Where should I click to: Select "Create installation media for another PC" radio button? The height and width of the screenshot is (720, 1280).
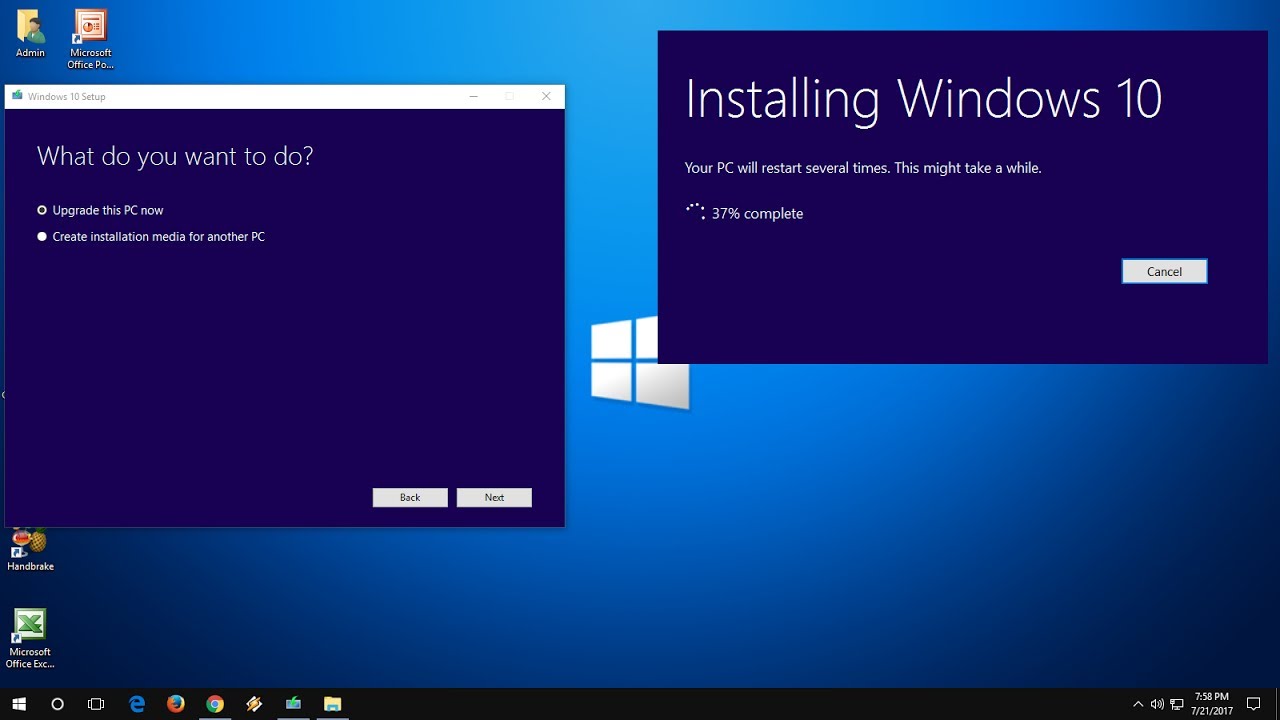[42, 237]
